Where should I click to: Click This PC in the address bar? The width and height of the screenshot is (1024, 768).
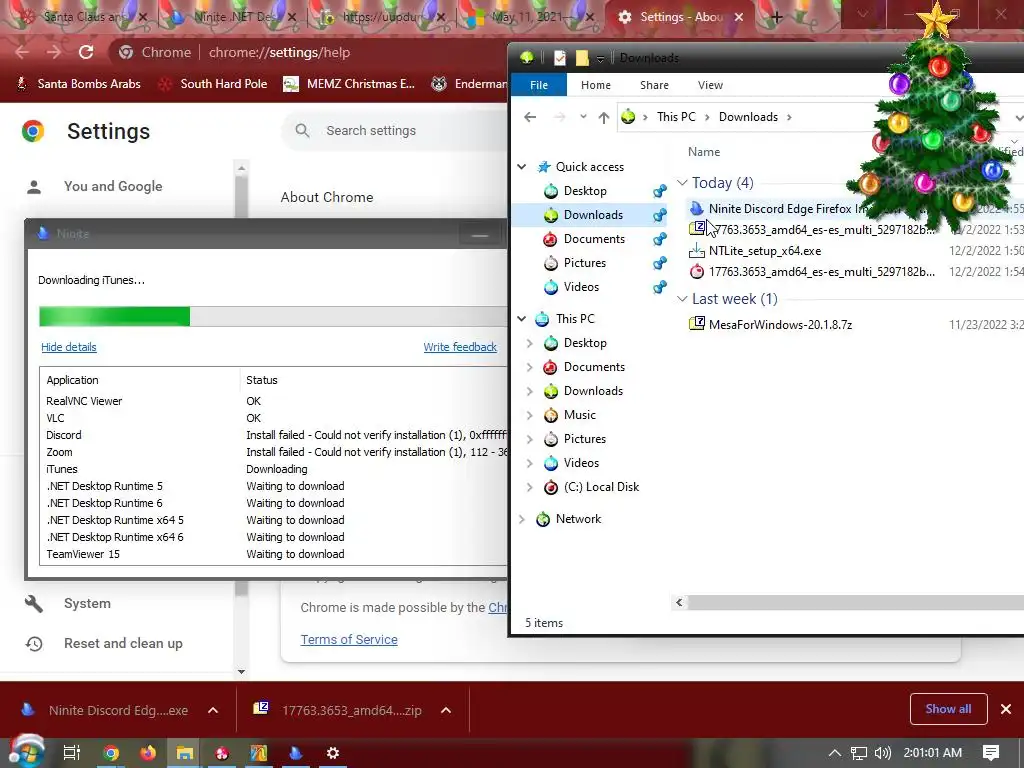coord(676,117)
